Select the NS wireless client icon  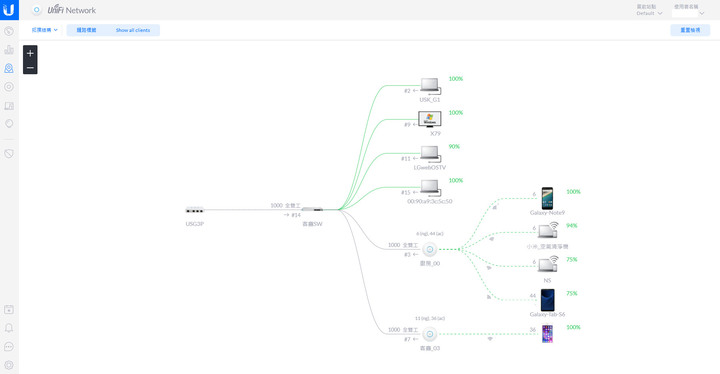pos(548,264)
